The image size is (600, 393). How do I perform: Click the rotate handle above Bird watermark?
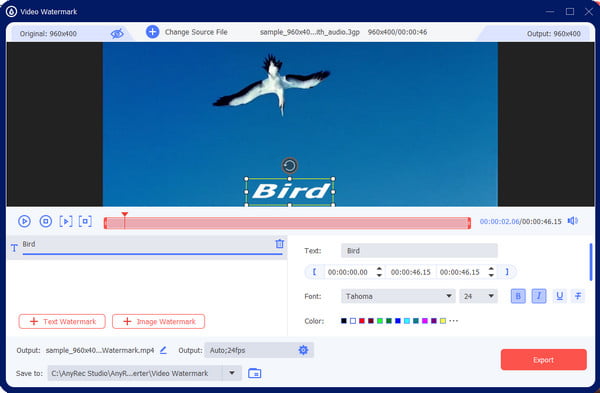click(x=289, y=166)
